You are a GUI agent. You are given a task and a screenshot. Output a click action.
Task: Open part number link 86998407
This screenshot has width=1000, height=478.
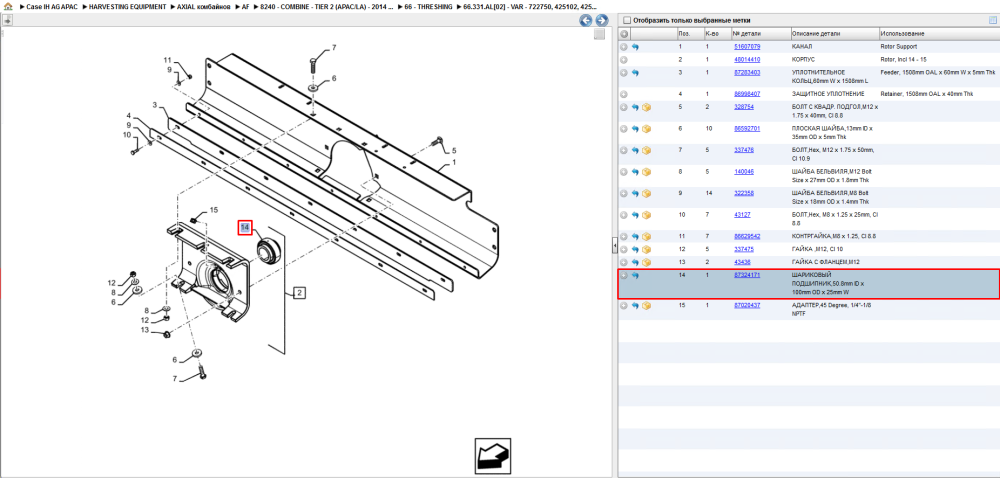click(x=747, y=94)
